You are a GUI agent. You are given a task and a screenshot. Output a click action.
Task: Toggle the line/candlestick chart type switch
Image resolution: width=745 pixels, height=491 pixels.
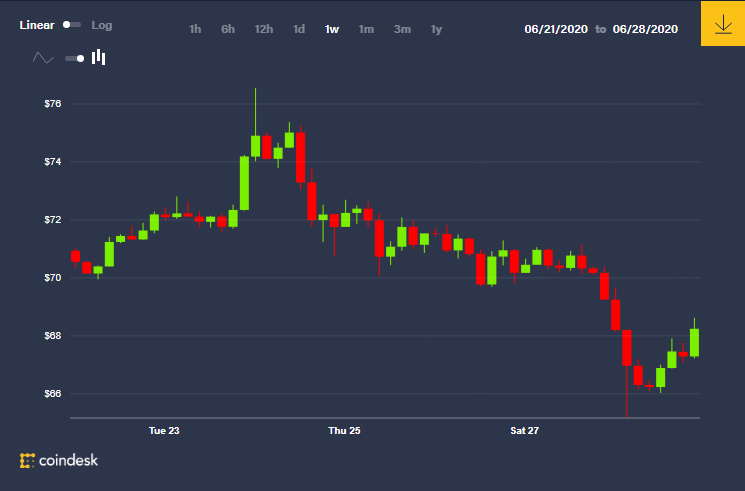75,58
